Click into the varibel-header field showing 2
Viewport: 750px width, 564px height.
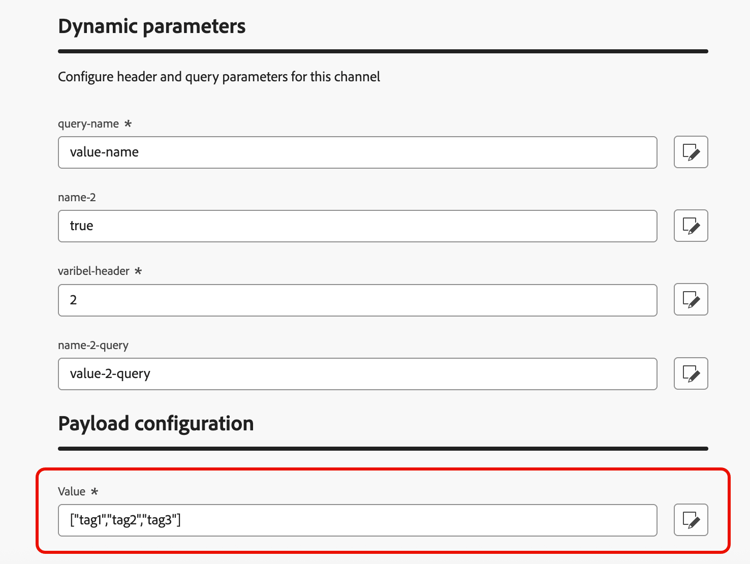pyautogui.click(x=357, y=300)
